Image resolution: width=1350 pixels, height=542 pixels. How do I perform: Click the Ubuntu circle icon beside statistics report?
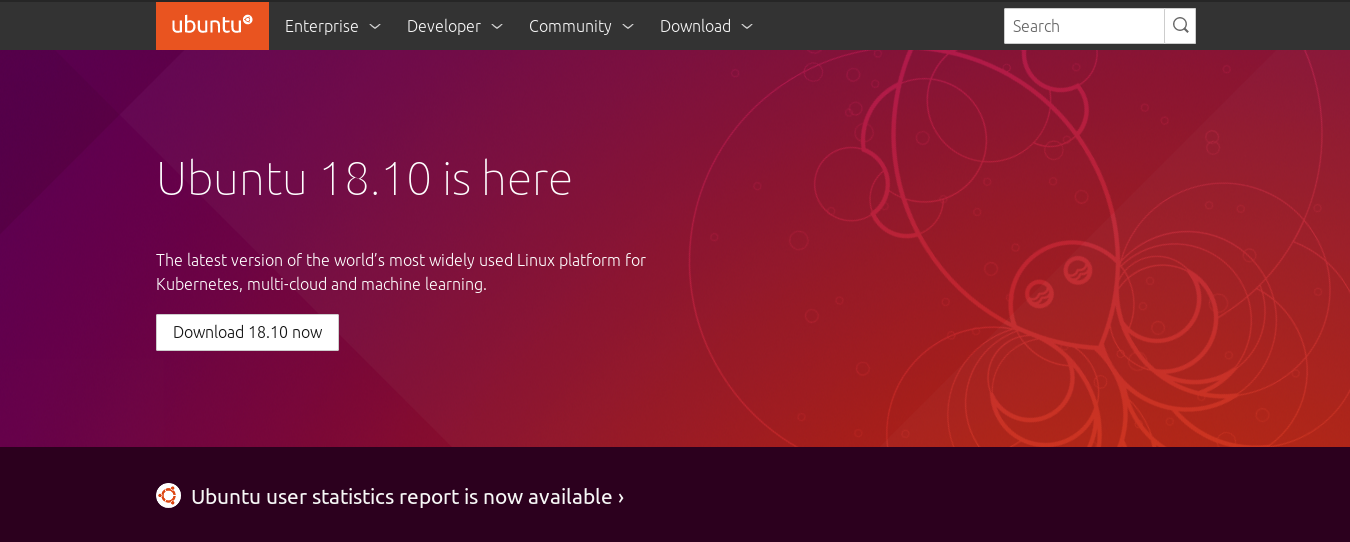click(168, 495)
